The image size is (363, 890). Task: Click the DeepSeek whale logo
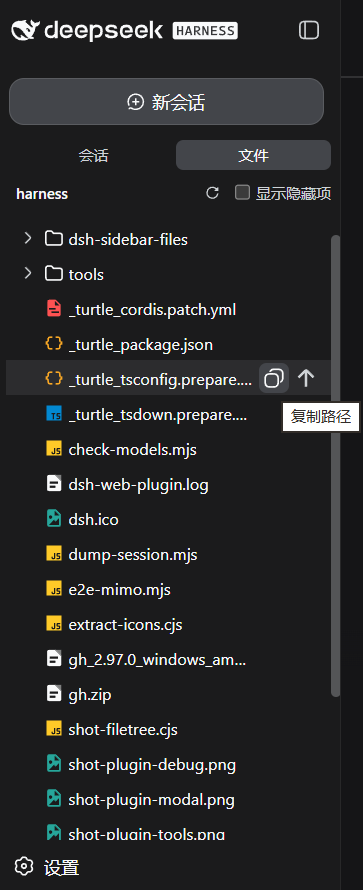[26, 30]
